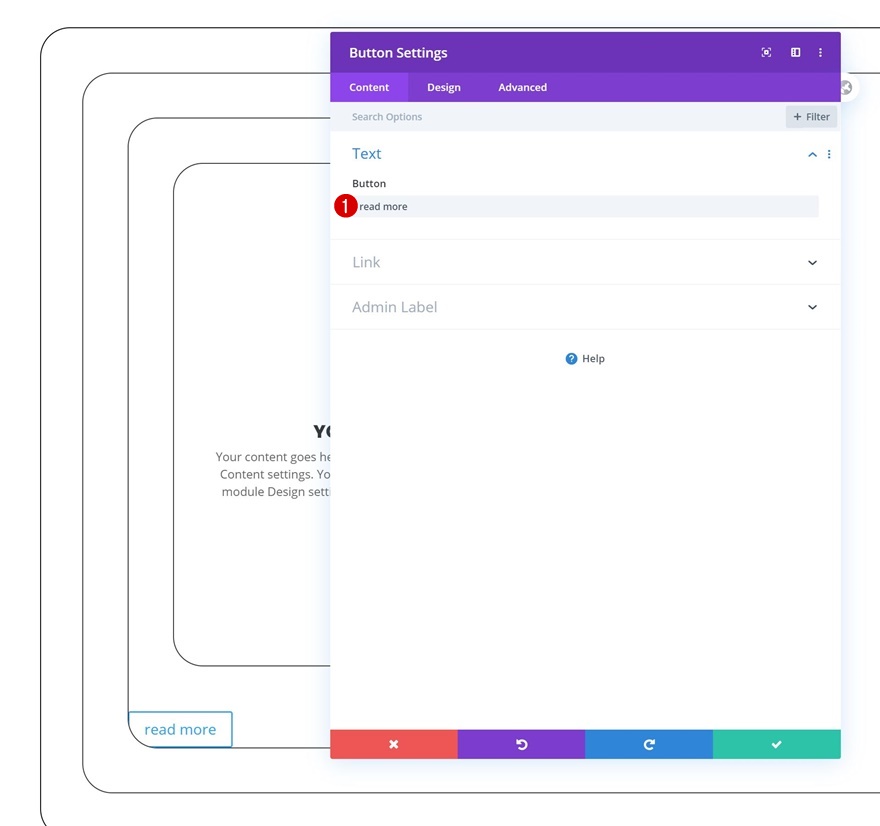The image size is (880, 826).
Task: Click the Filter button
Action: [x=811, y=117]
